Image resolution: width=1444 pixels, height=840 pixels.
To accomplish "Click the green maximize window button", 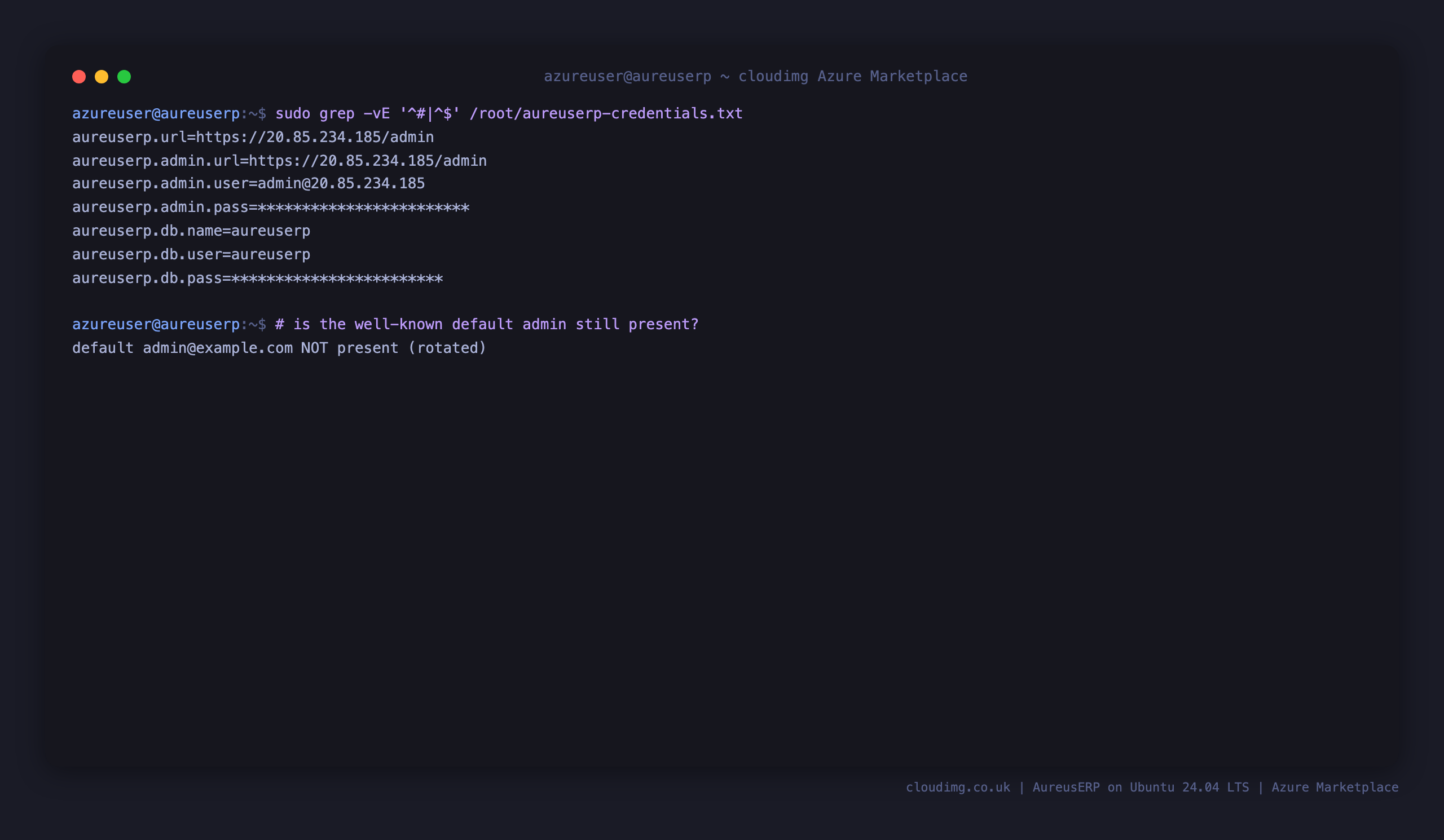I will click(124, 77).
